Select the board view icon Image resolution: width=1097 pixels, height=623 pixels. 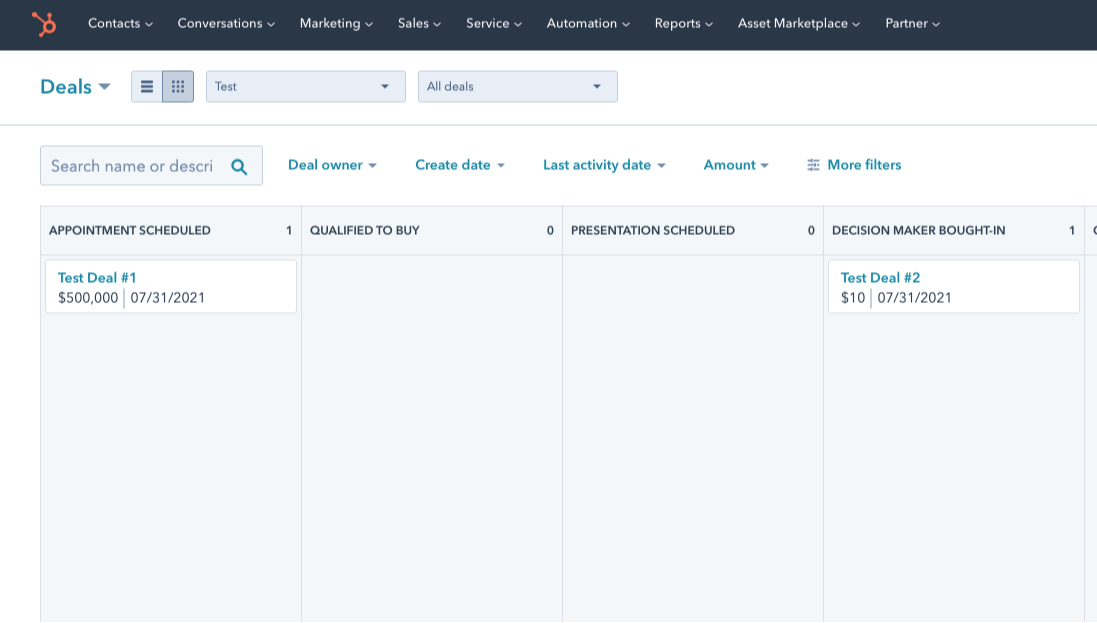178,86
